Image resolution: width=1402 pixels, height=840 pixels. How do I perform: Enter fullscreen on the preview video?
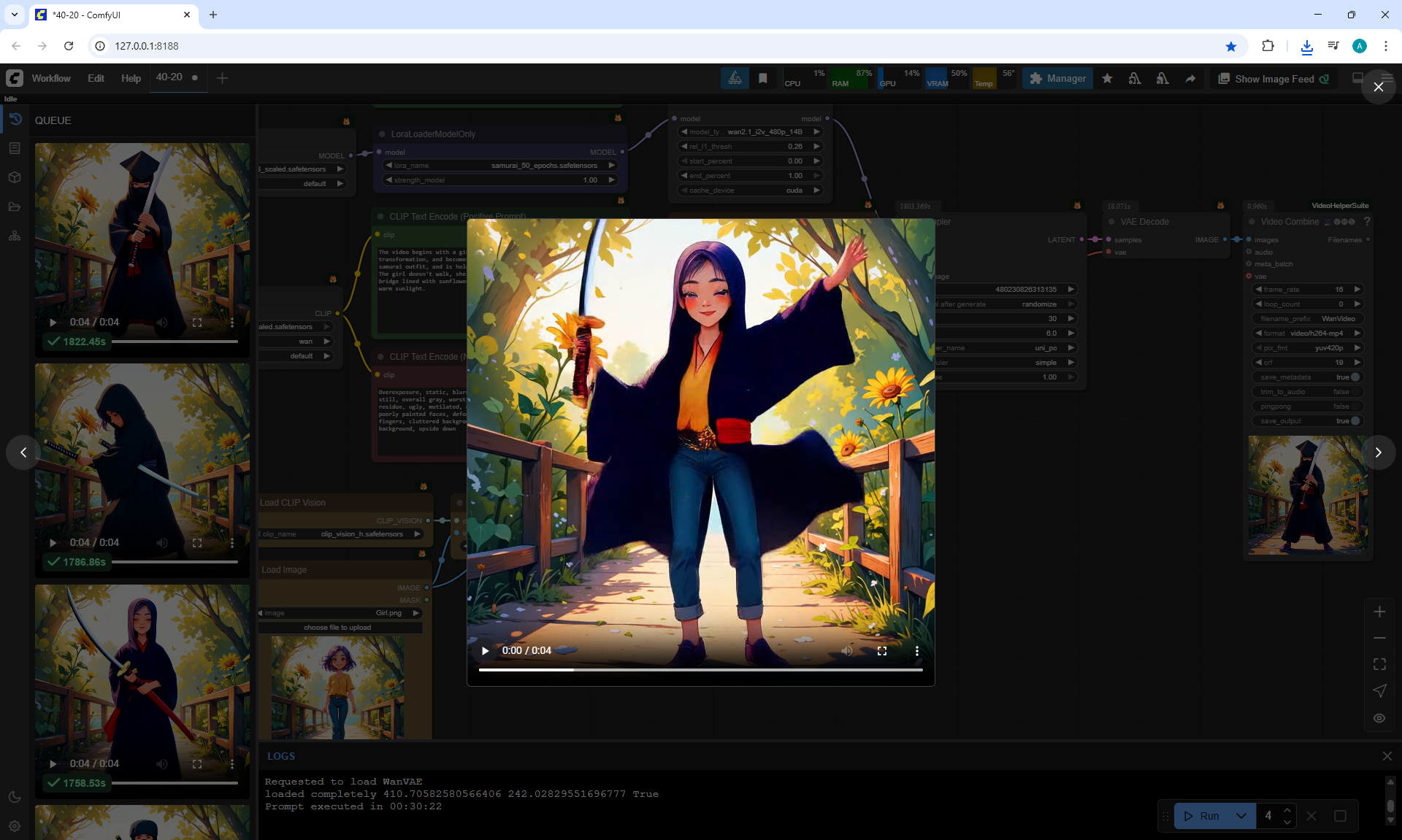(882, 650)
